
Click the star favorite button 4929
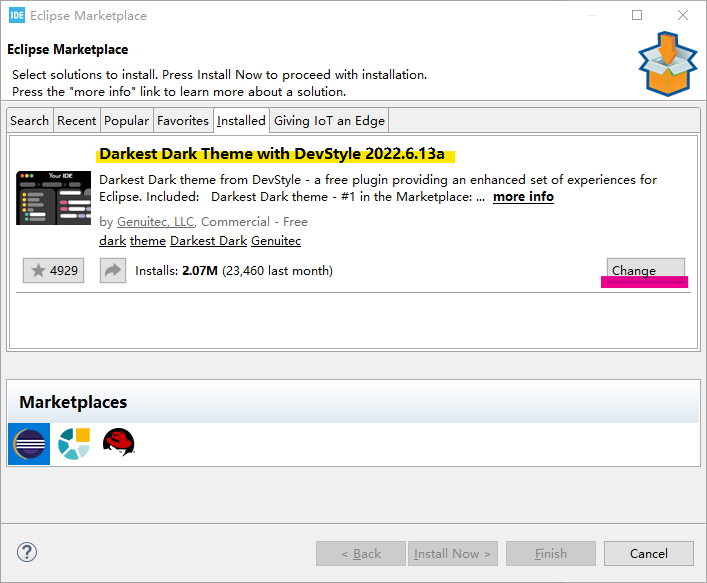(x=54, y=271)
